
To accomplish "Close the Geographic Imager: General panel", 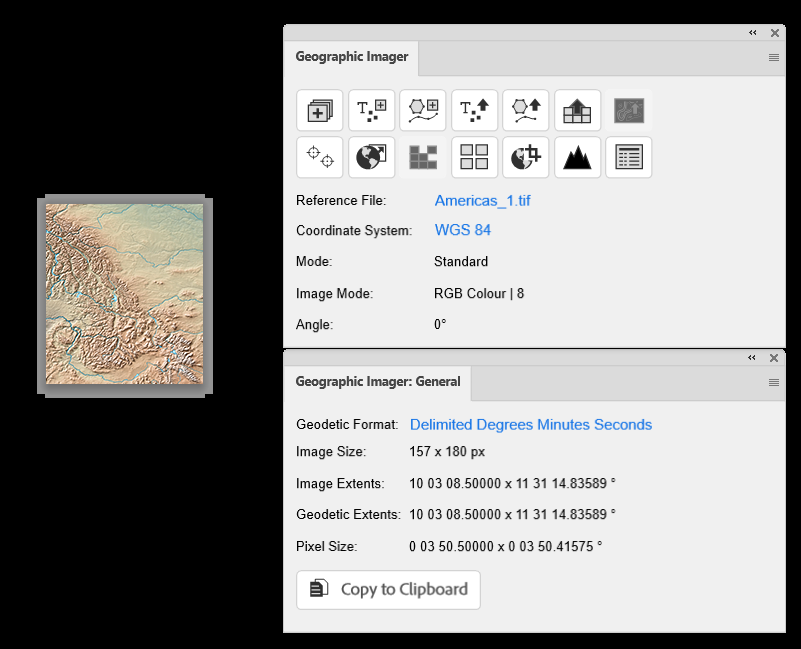I will point(774,358).
